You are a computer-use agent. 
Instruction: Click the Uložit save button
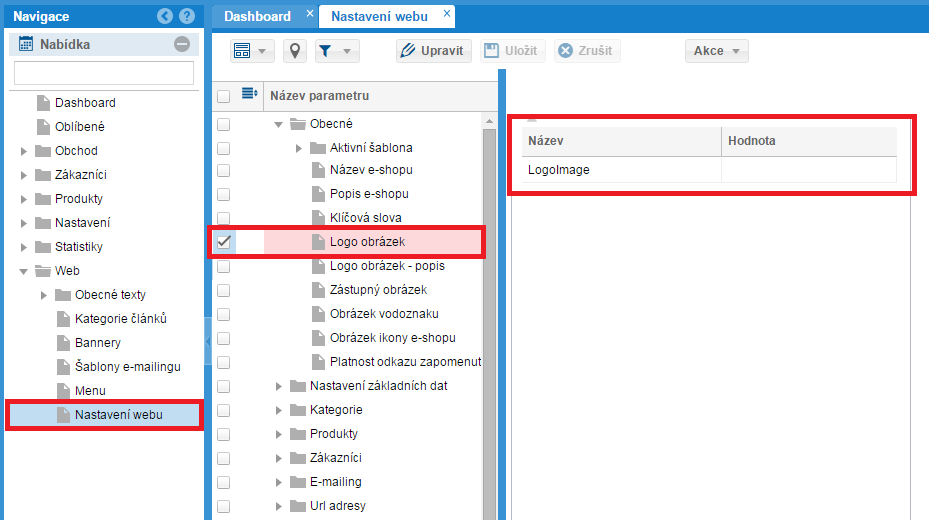click(x=512, y=51)
